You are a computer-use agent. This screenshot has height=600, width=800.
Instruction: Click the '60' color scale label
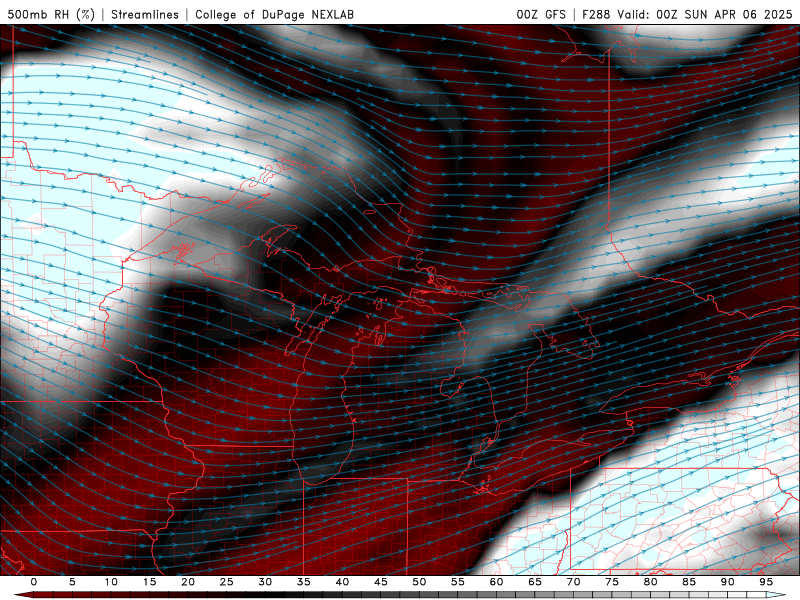pos(496,582)
